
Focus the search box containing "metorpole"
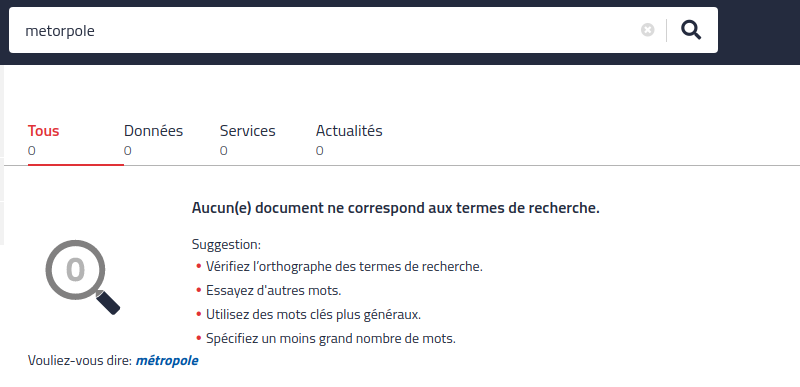327,31
